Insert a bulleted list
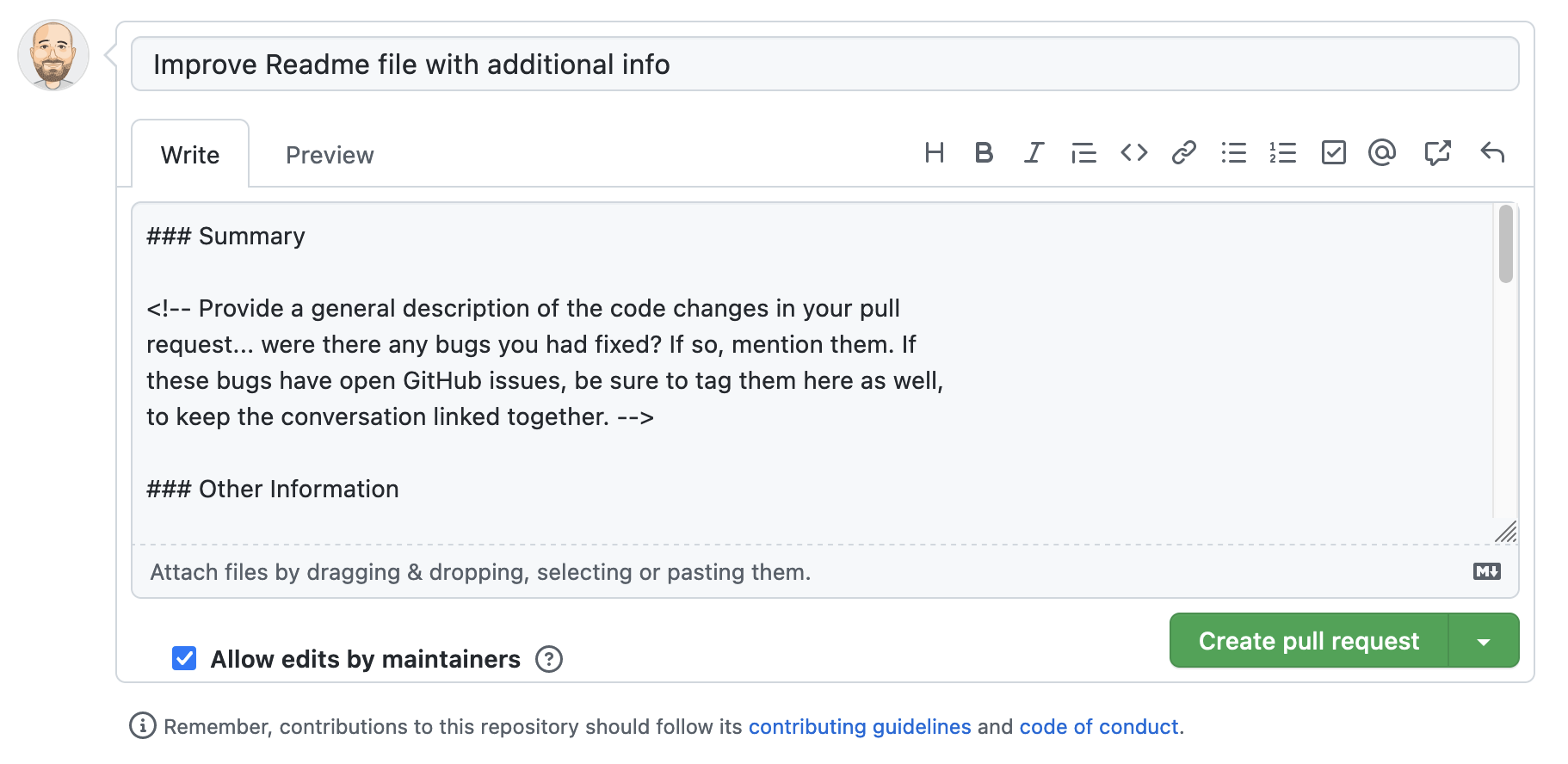Image resolution: width=1568 pixels, height=764 pixels. coord(1233,152)
